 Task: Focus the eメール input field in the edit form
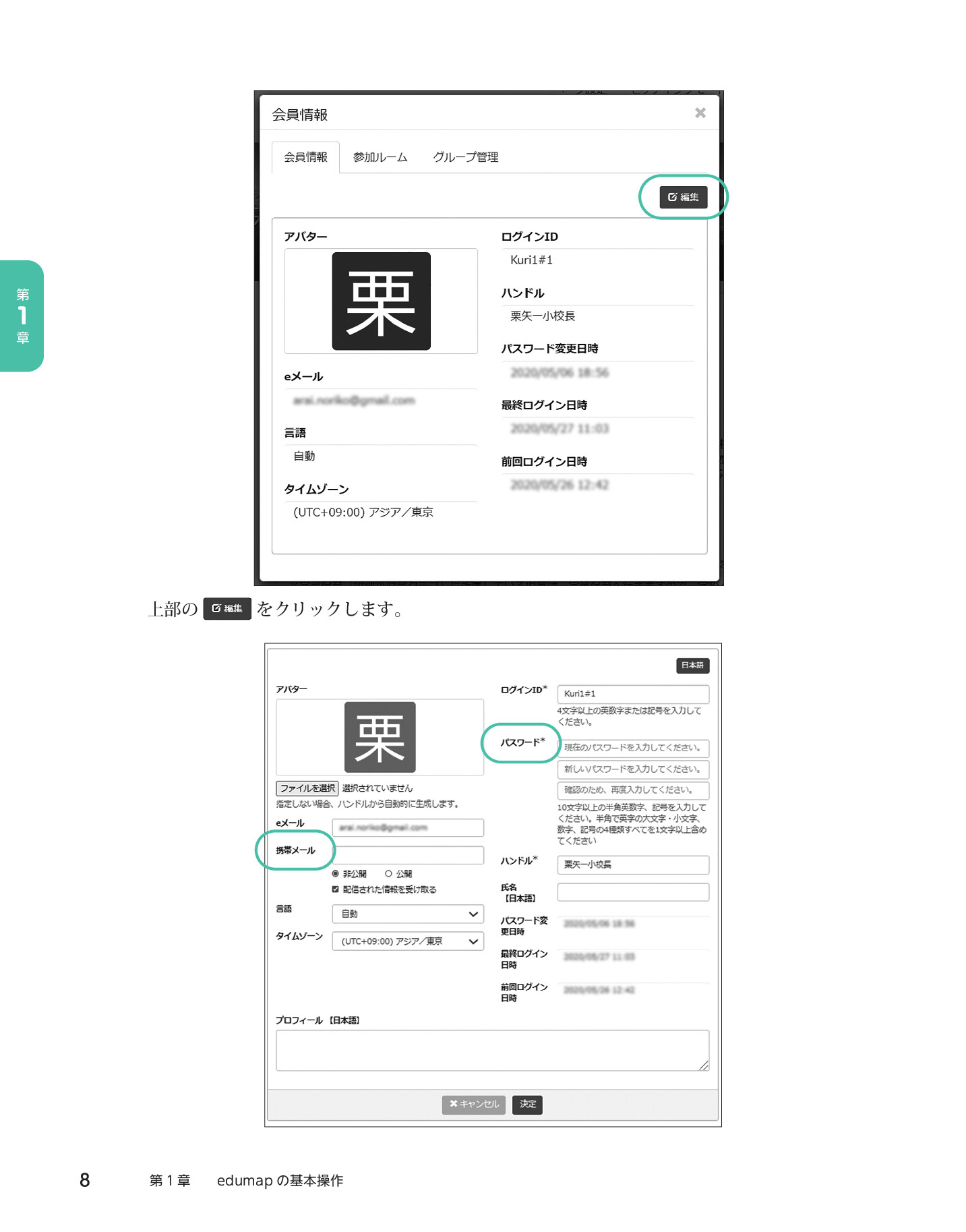pos(408,827)
